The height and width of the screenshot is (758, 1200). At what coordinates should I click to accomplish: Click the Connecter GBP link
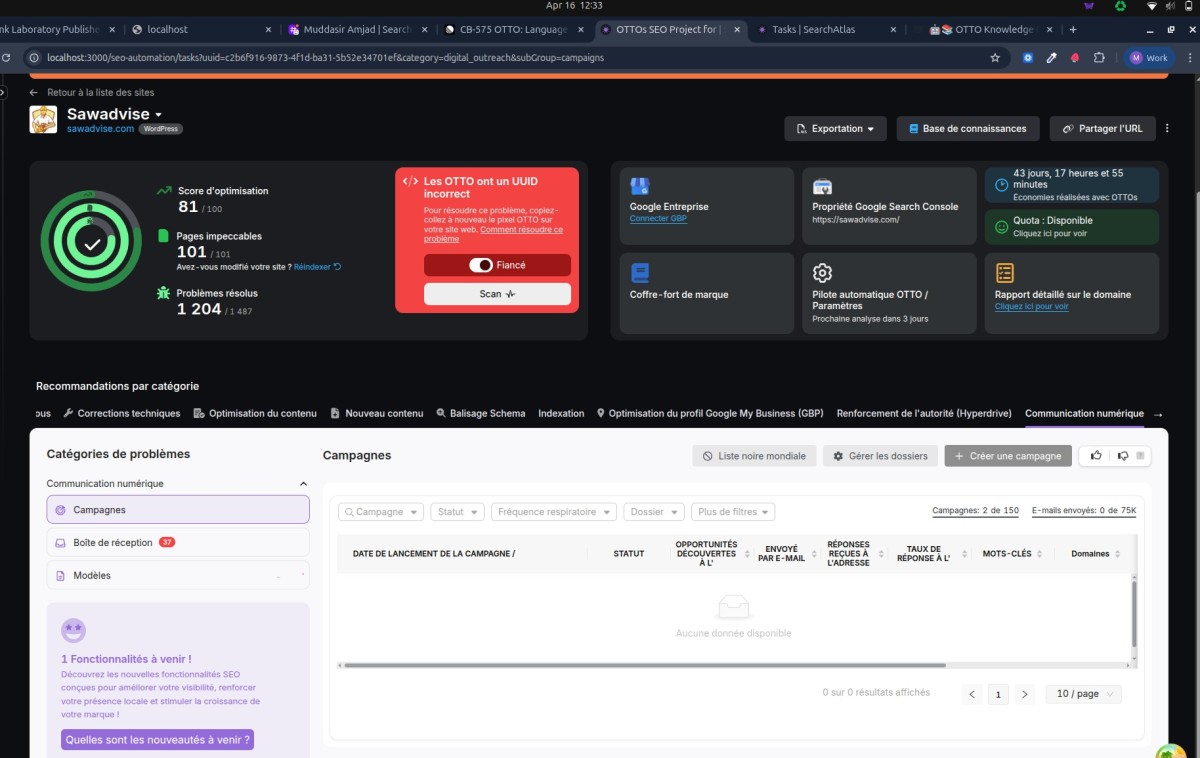658,218
